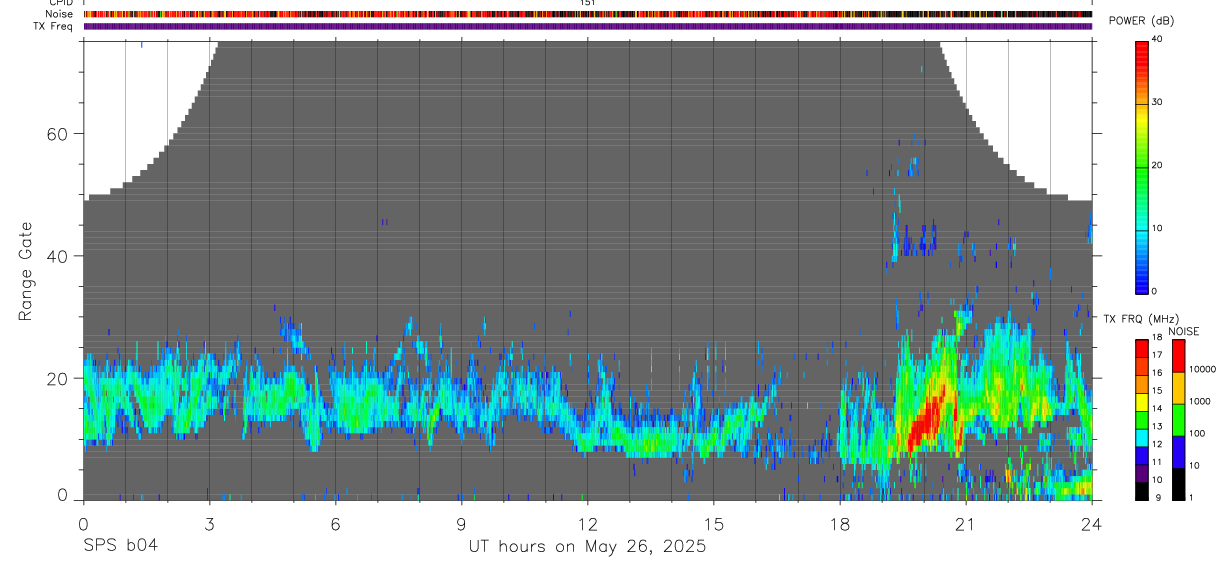Click the Range Gate axis title
The image size is (1228, 567).
(25, 271)
